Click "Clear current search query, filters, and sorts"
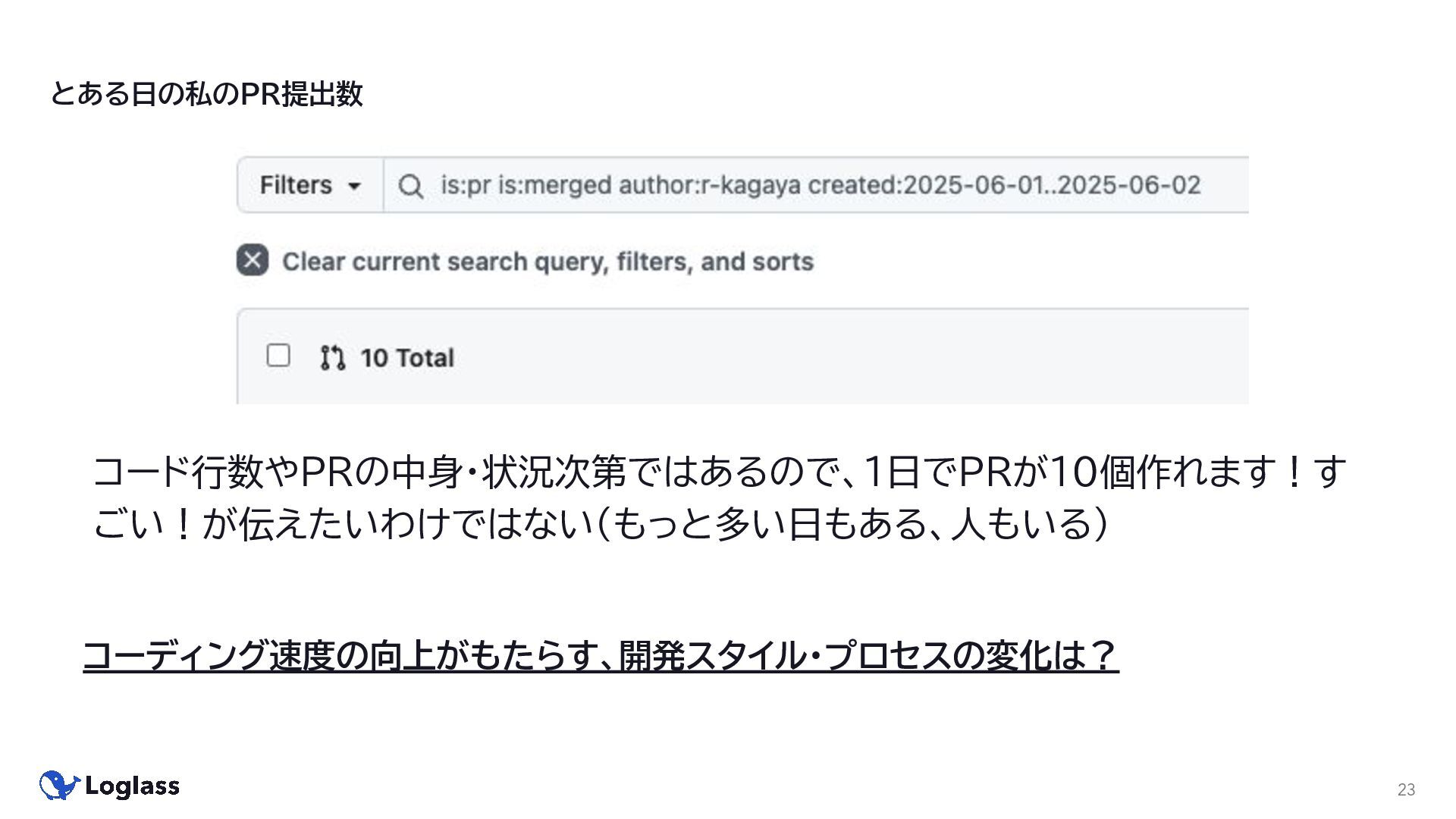 coord(548,262)
